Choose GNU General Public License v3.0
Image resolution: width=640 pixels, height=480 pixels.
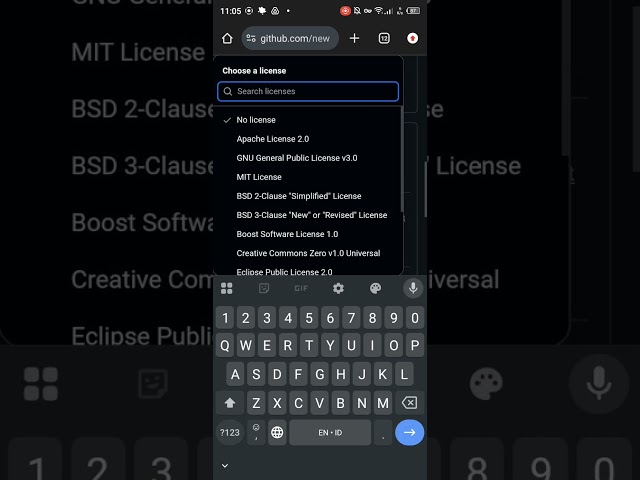coord(308,158)
